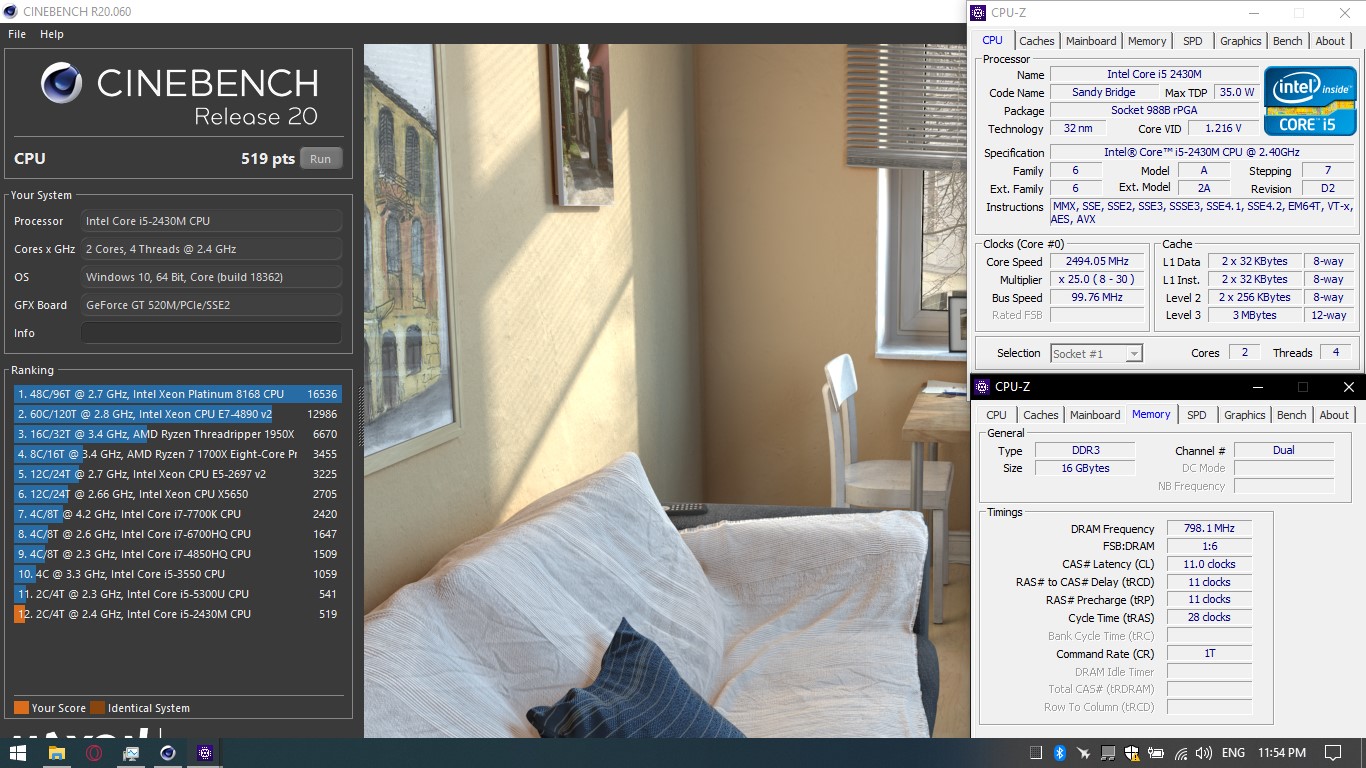Click the Intel Core i5 logo badge
Viewport: 1366px width, 768px height.
(1310, 101)
